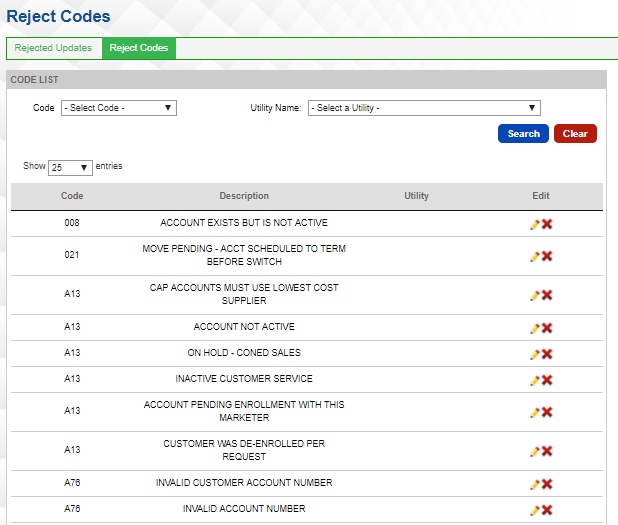
Task: Click the red Clear button
Action: [x=575, y=134]
